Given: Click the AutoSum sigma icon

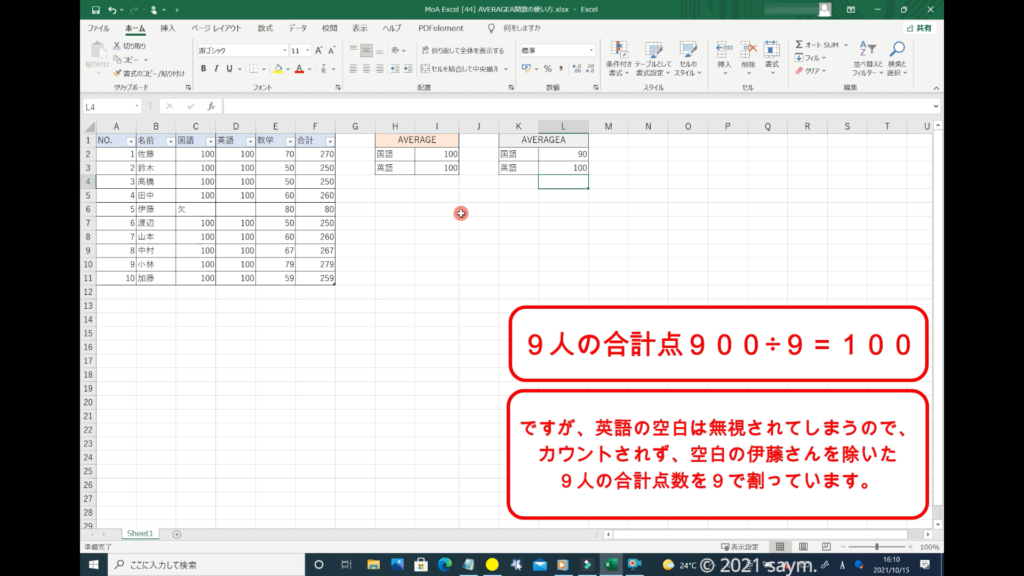Looking at the screenshot, I should (x=799, y=45).
